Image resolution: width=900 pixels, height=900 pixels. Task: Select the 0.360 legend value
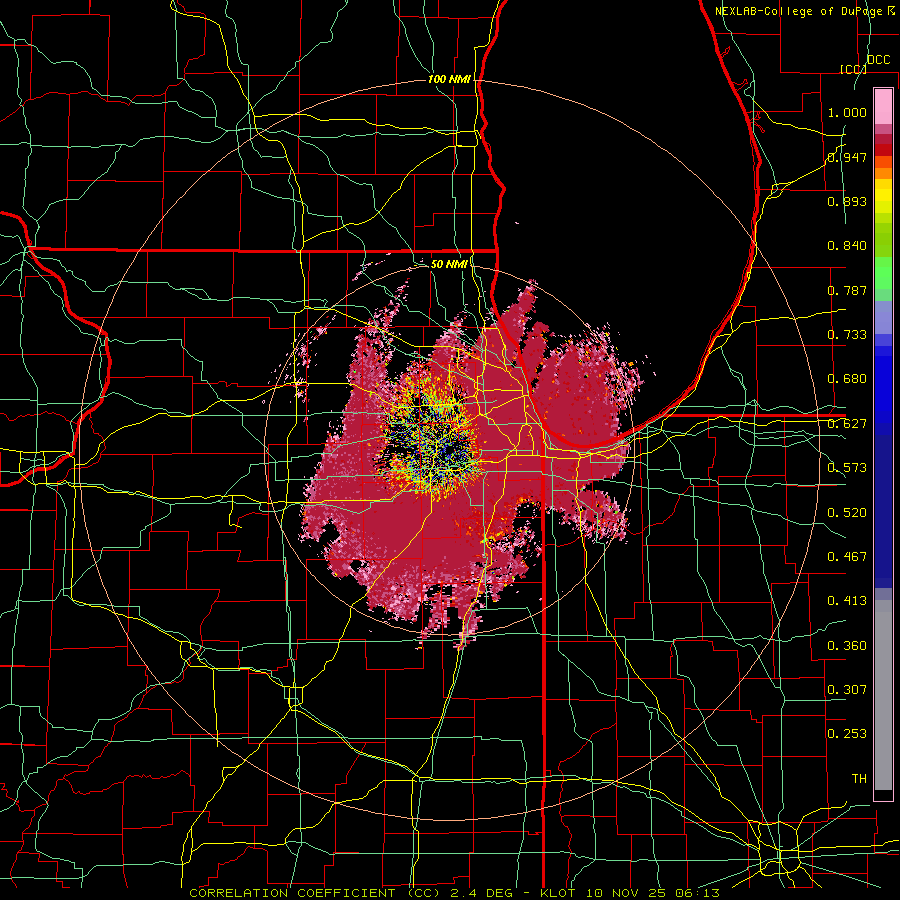pos(847,646)
